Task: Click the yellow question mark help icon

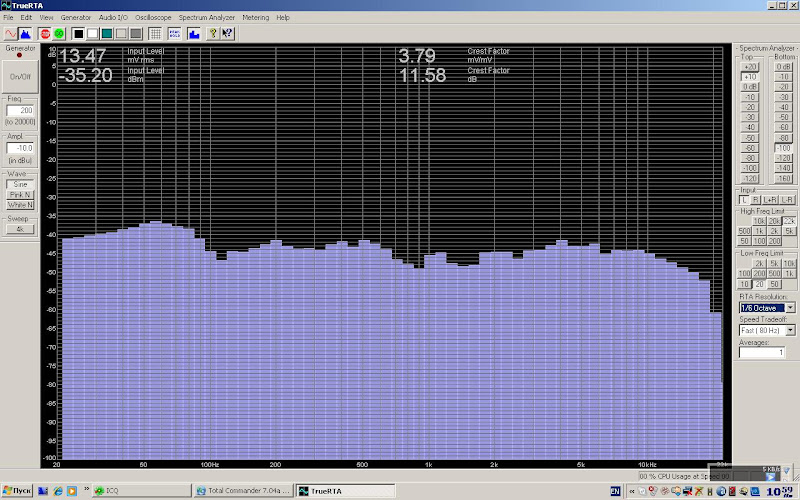Action: 213,33
